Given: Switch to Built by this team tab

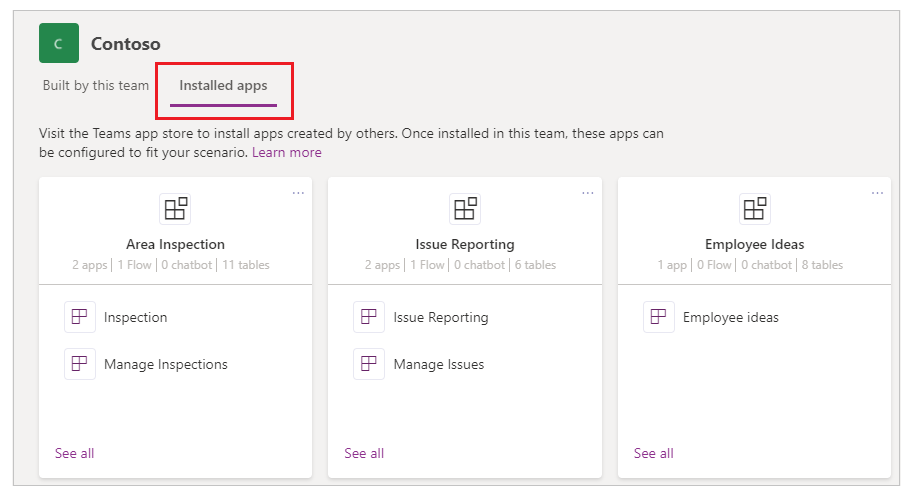Looking at the screenshot, I should (x=96, y=85).
